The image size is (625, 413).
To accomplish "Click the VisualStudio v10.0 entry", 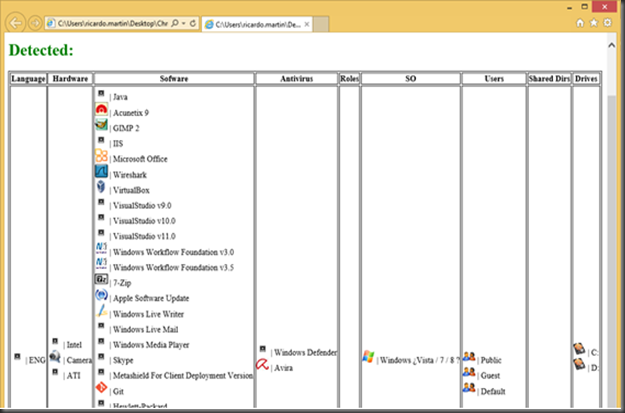I will tap(144, 221).
